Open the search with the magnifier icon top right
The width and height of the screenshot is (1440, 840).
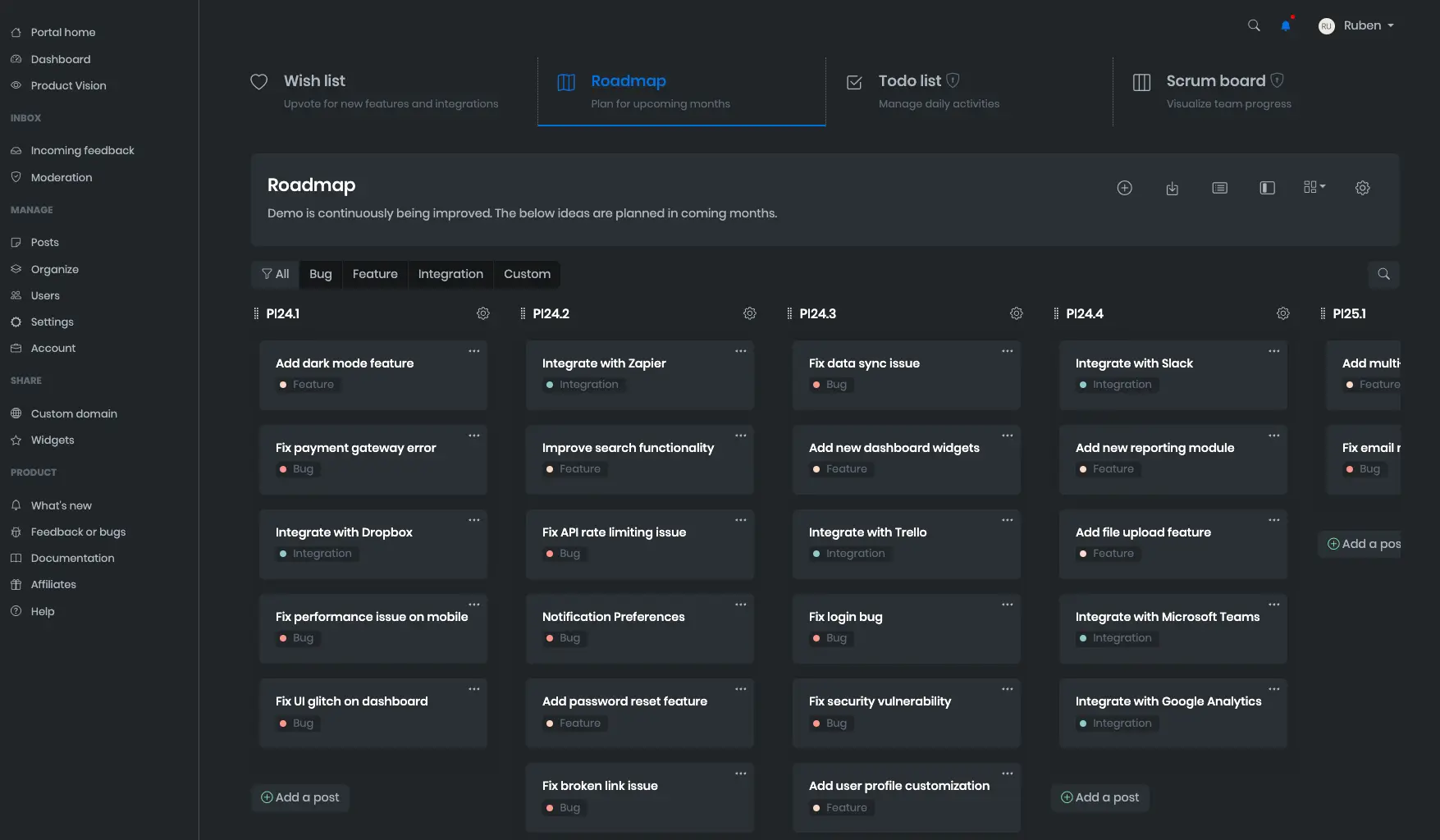[x=1253, y=25]
